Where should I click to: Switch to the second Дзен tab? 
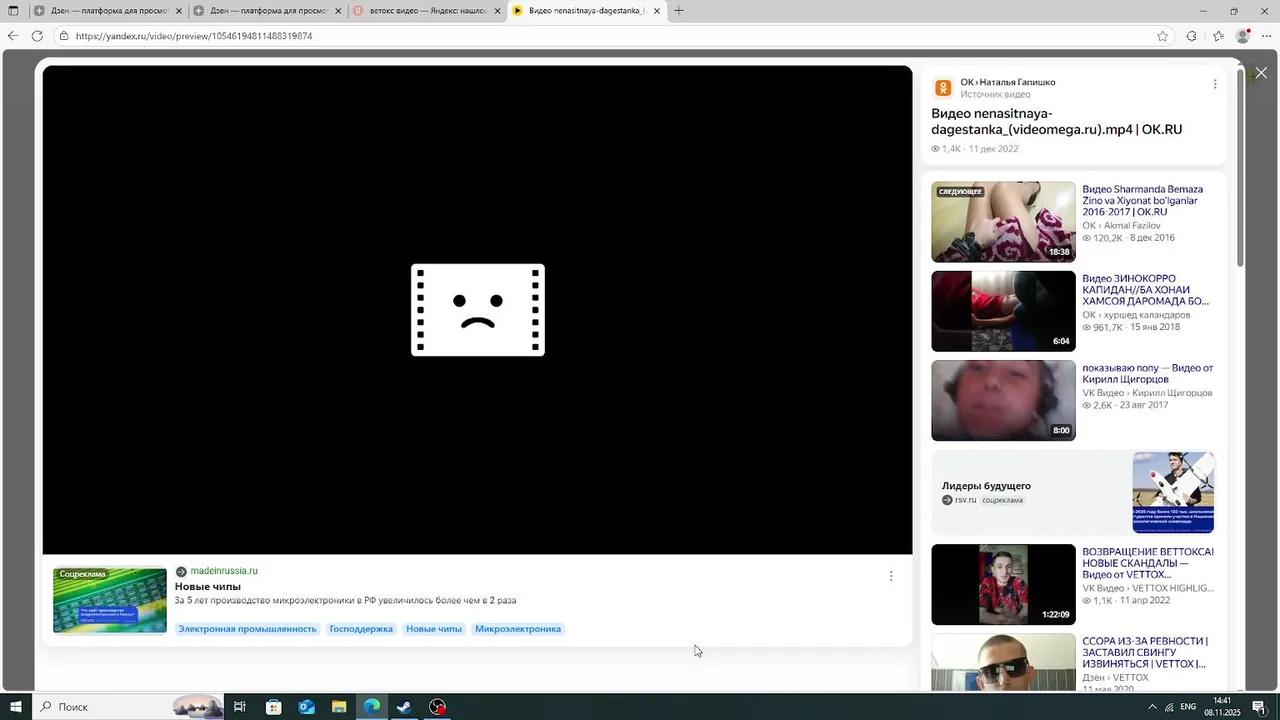(267, 11)
